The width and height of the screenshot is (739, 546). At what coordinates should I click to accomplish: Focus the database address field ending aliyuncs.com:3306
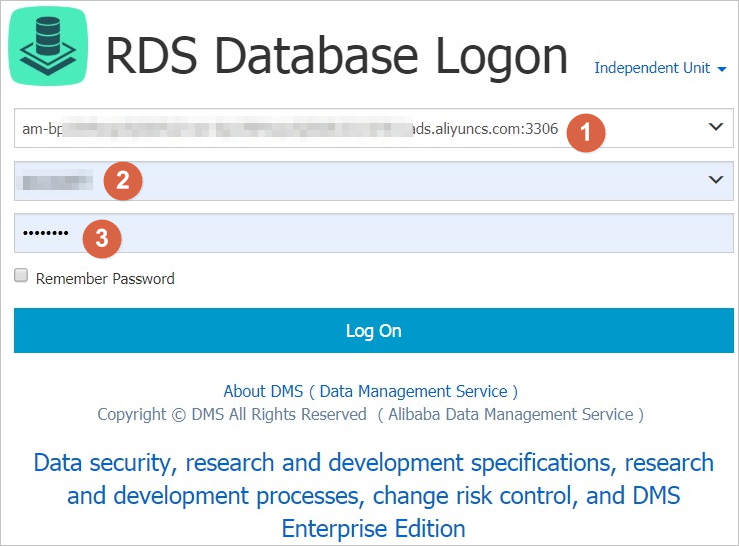click(x=373, y=128)
